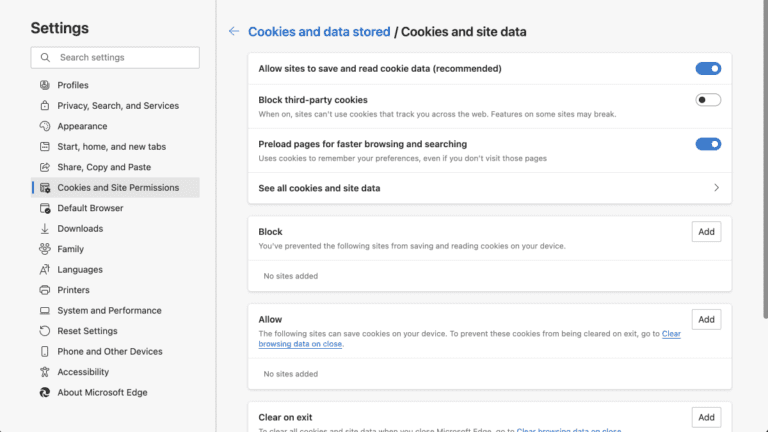Go back using the left arrow
The height and width of the screenshot is (432, 768).
point(234,32)
